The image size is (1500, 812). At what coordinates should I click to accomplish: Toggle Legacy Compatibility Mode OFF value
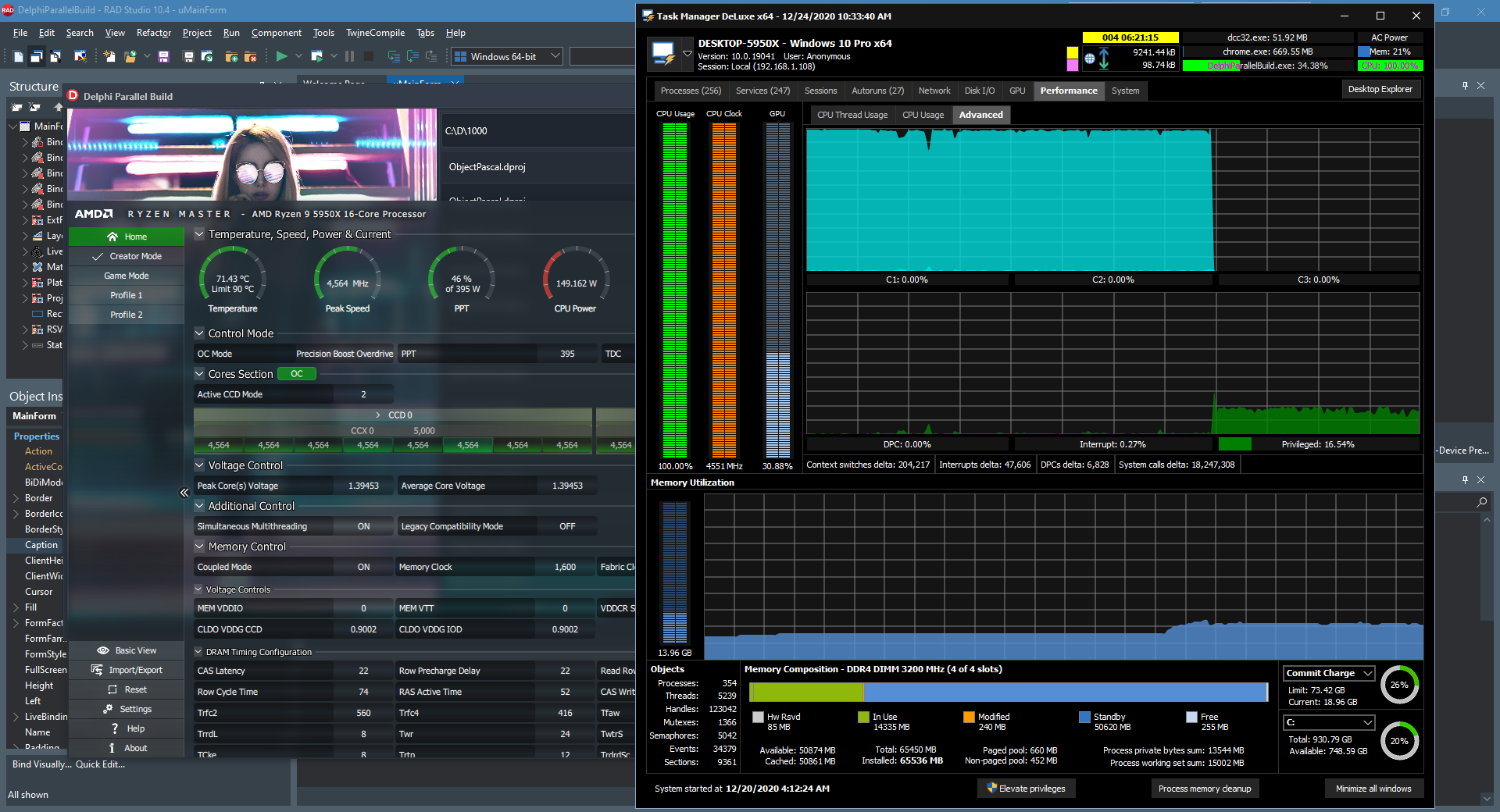[567, 526]
